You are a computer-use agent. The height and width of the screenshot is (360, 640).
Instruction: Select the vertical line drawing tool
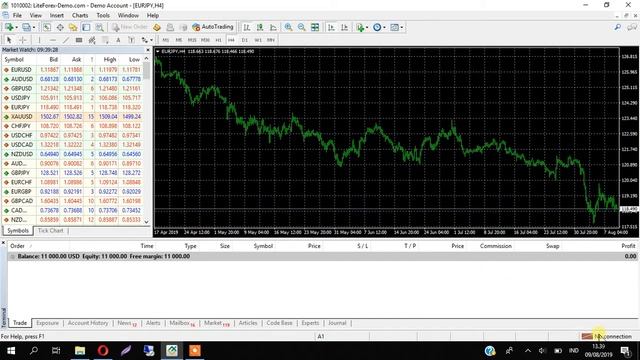(39, 40)
